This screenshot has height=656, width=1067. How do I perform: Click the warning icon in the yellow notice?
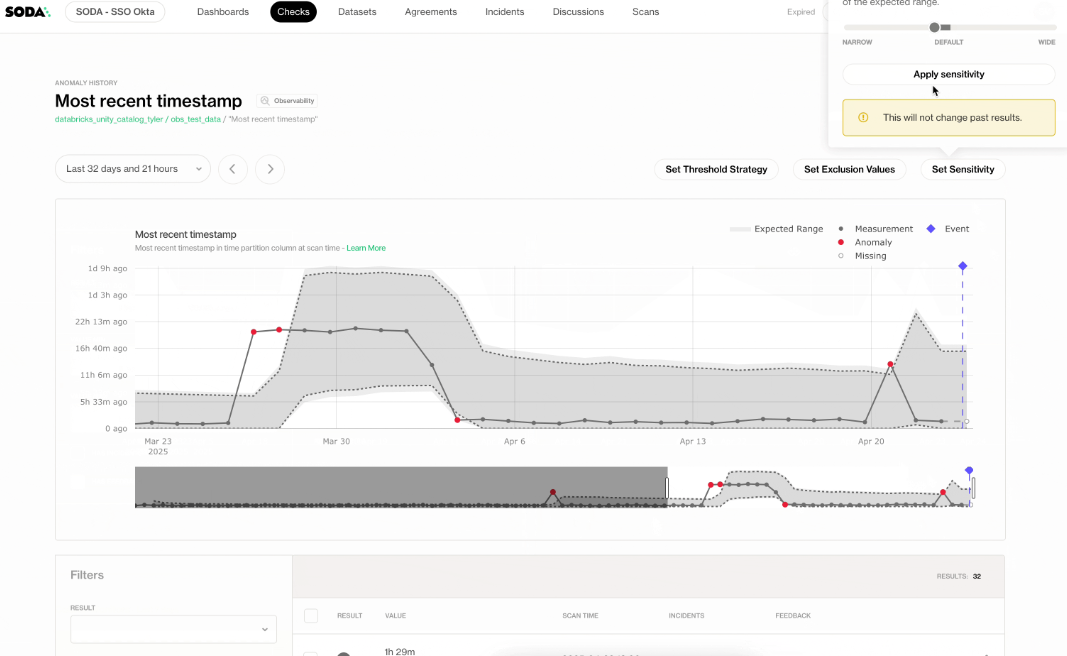(x=863, y=117)
